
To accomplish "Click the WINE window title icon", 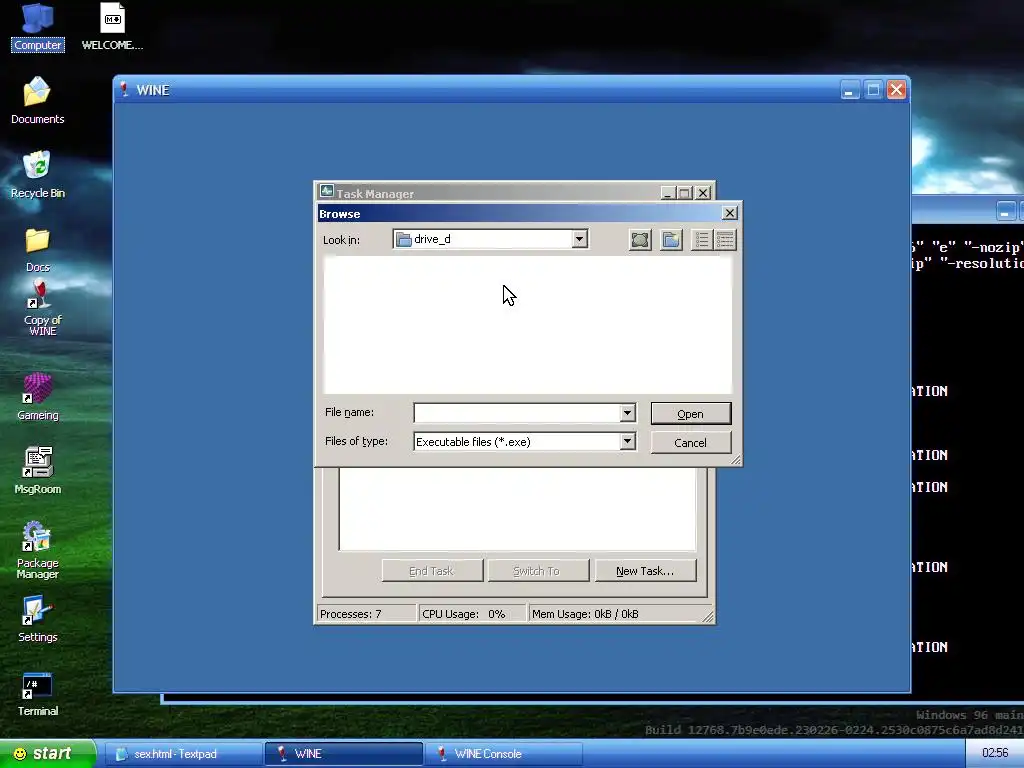I will pyautogui.click(x=124, y=89).
